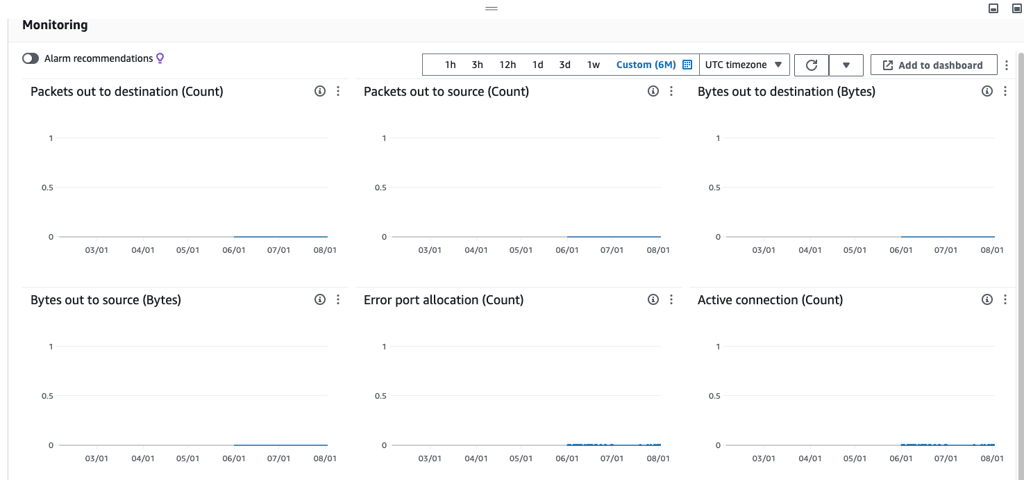Click the Active connection (Count) title
The image size is (1024, 480).
click(x=770, y=300)
